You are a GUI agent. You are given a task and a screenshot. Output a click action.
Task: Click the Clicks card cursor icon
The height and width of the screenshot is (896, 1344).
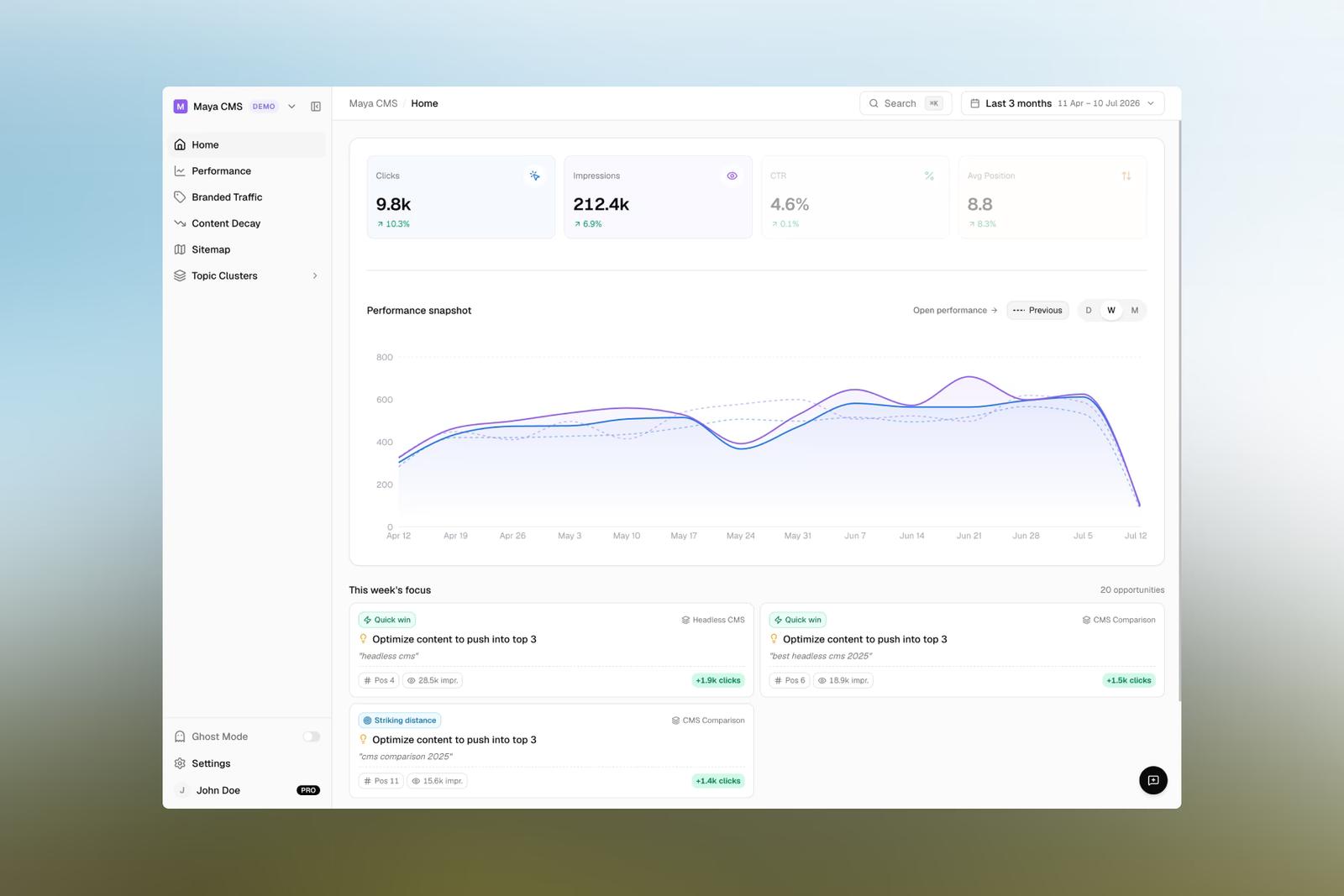click(x=535, y=176)
